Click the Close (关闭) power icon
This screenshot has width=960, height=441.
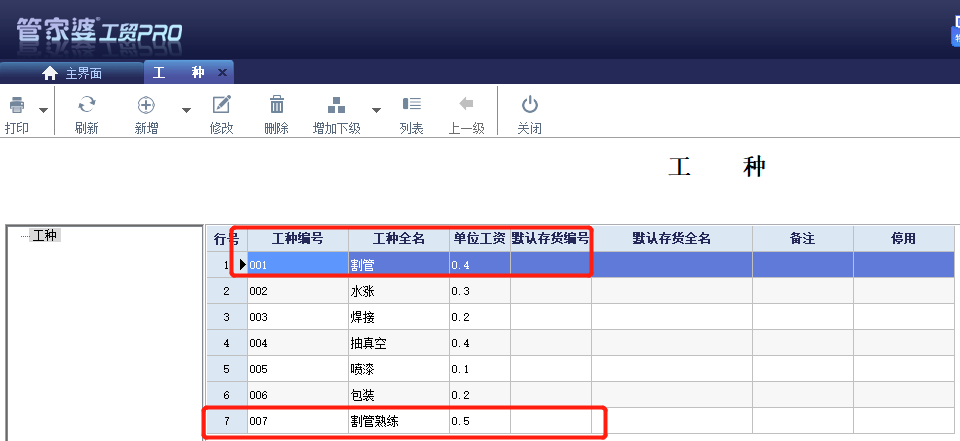530,105
